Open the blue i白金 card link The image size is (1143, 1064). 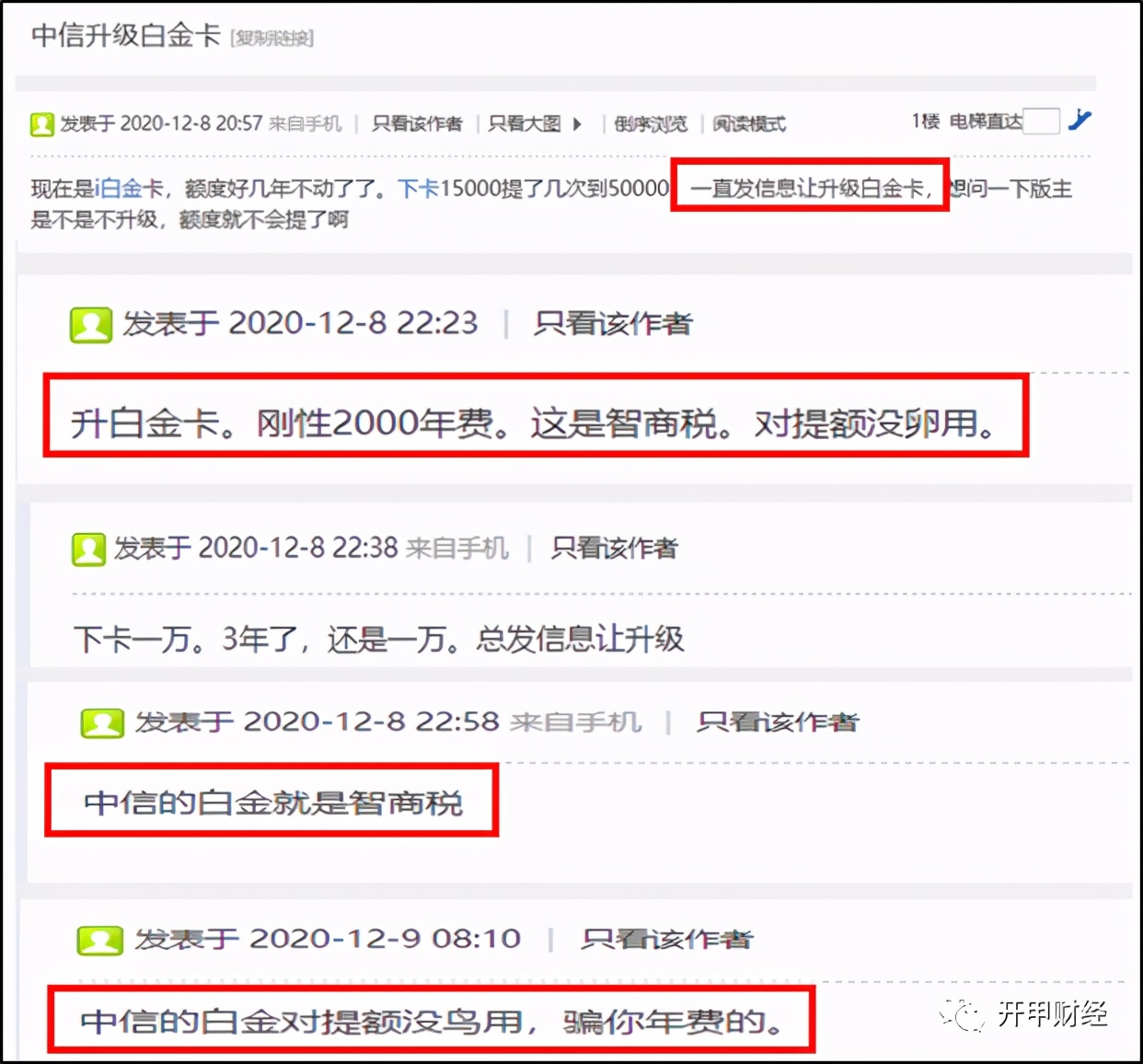point(118,187)
